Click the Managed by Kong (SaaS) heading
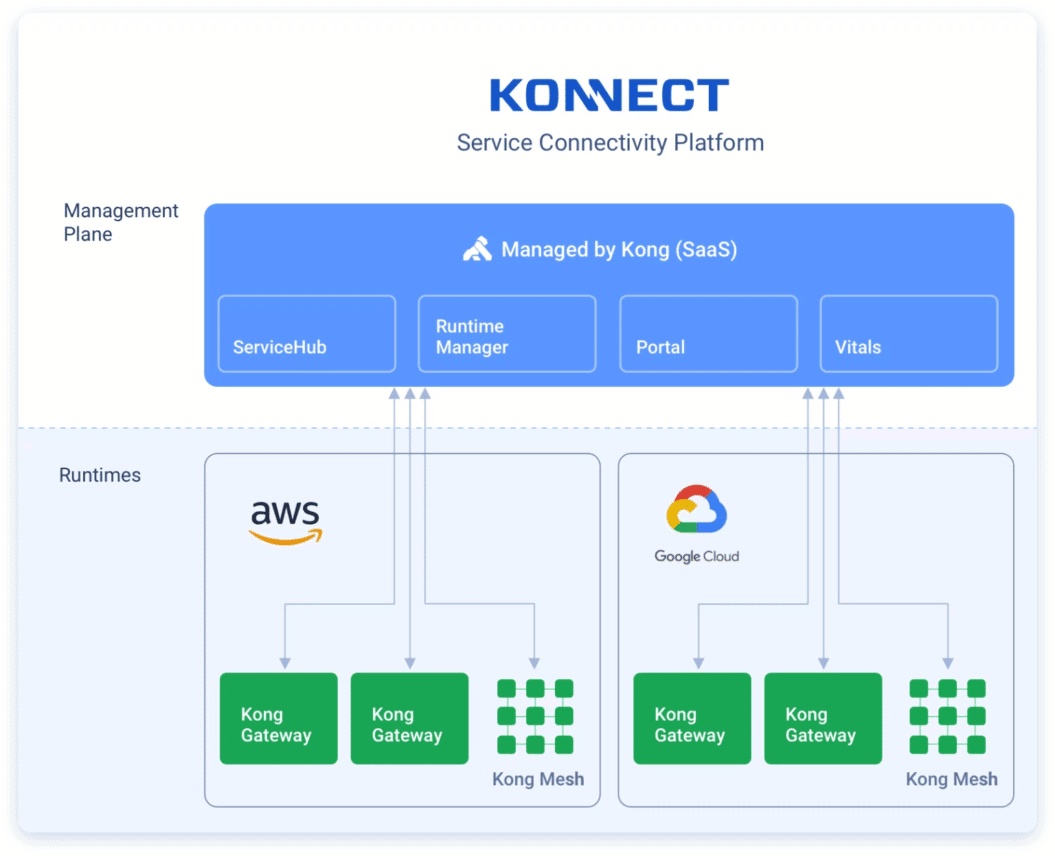The width and height of the screenshot is (1055, 856). pyautogui.click(x=619, y=250)
